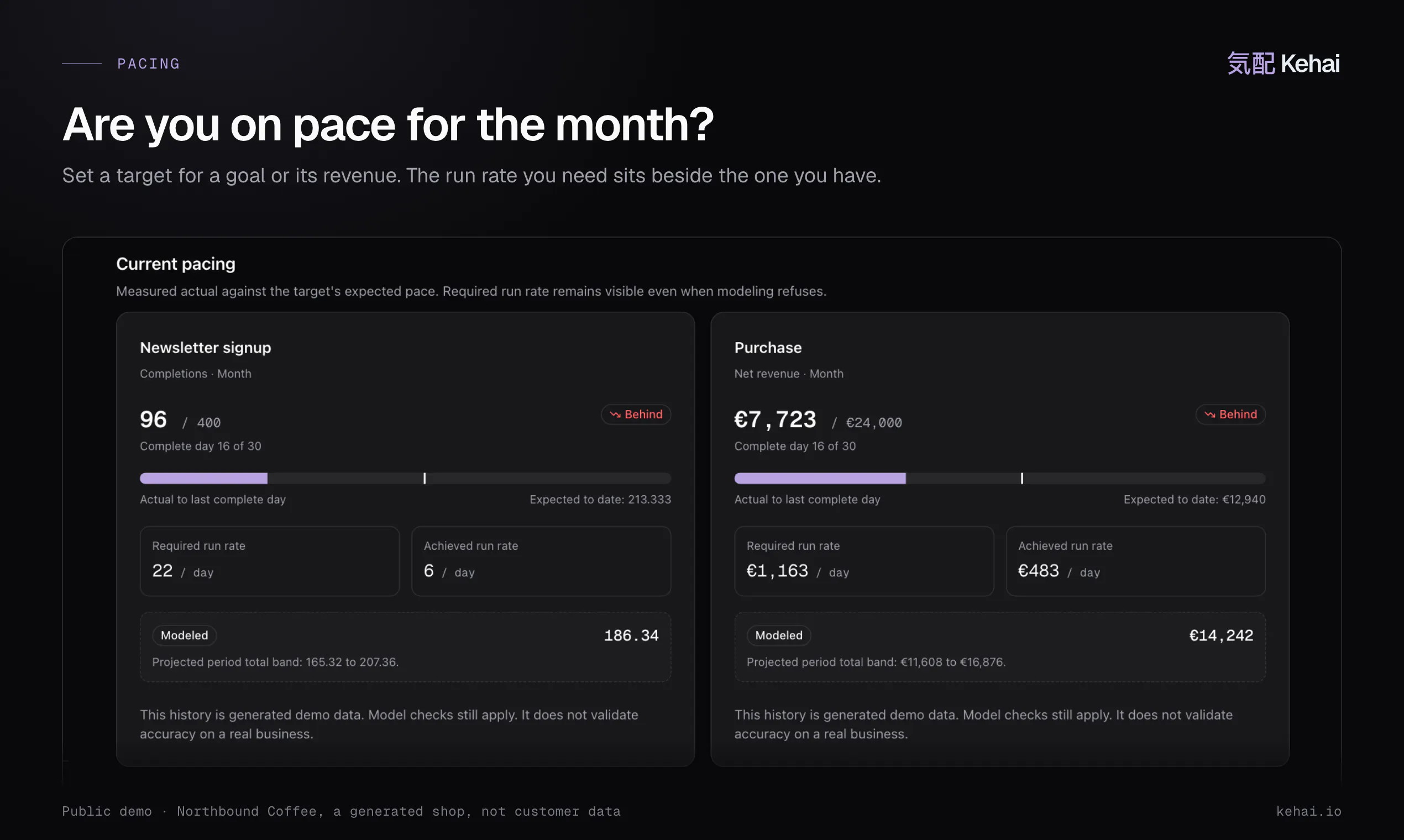1404x840 pixels.
Task: Click the Newsletter signup progress bar fill
Action: [203, 478]
